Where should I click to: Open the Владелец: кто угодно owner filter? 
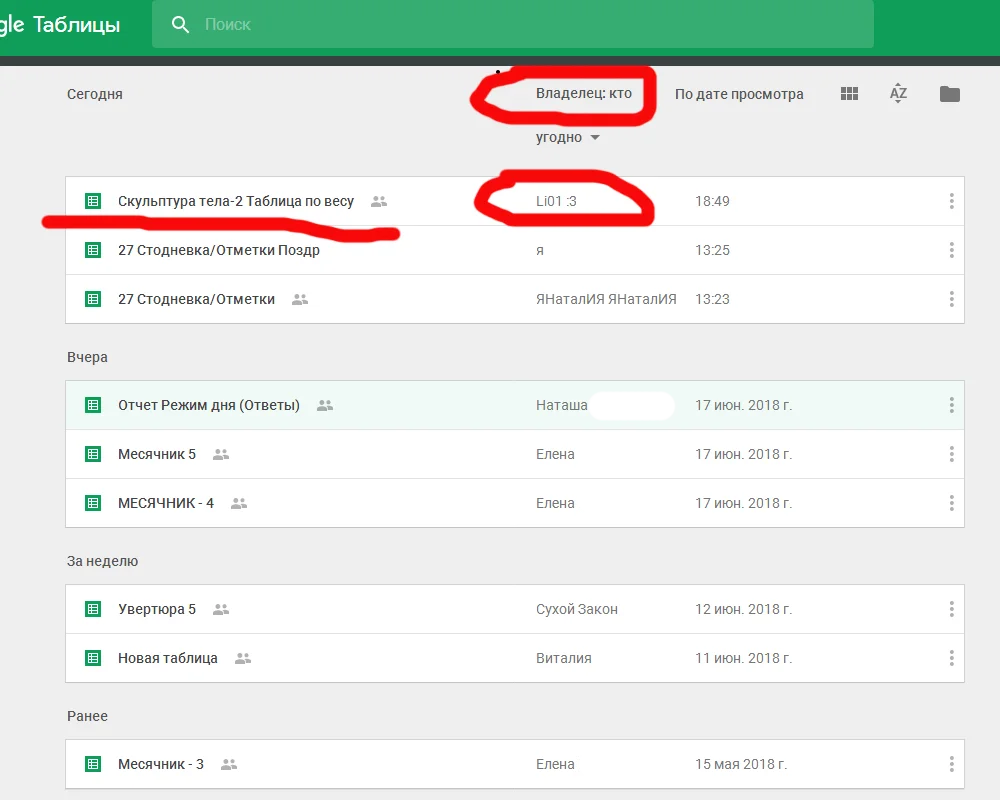pyautogui.click(x=584, y=115)
